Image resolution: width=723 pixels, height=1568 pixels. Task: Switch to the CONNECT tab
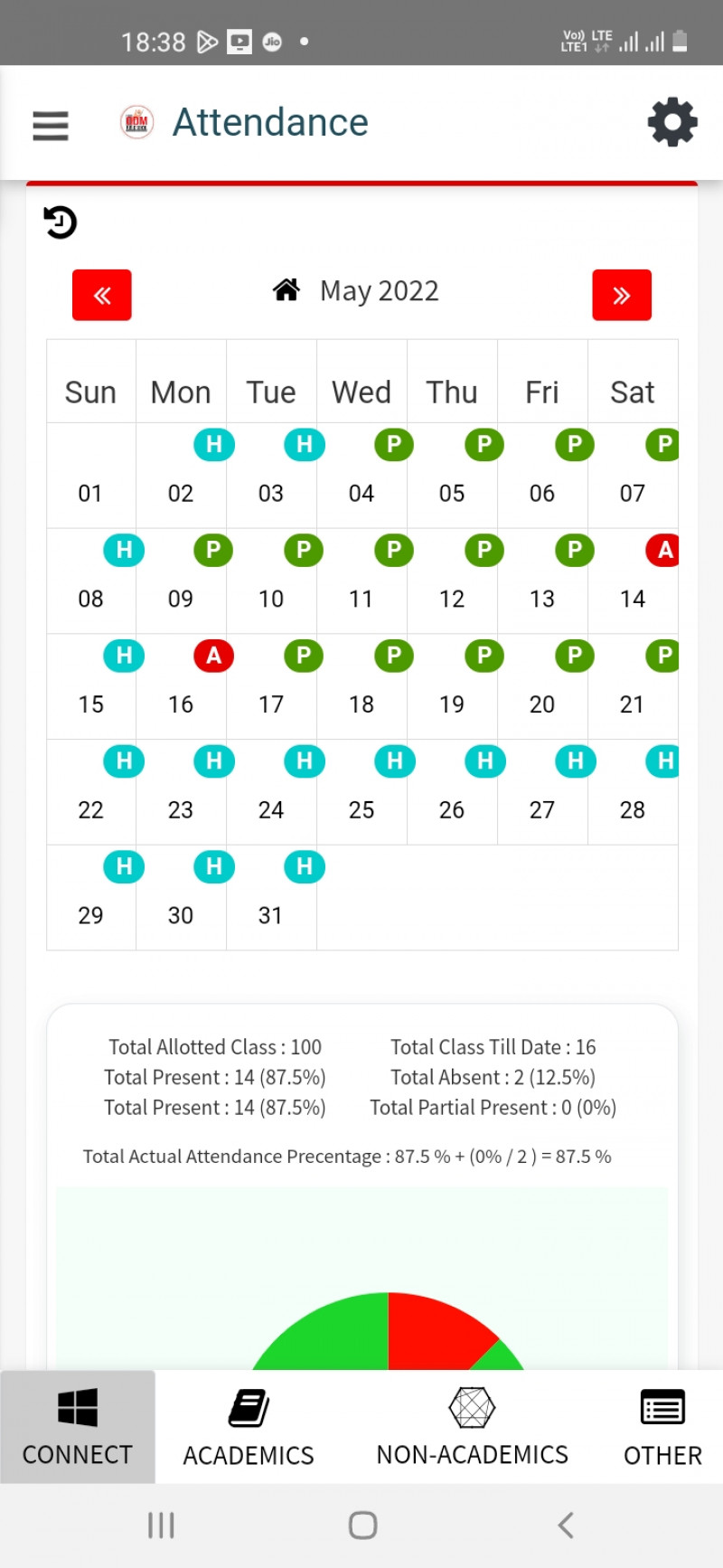[x=78, y=1427]
